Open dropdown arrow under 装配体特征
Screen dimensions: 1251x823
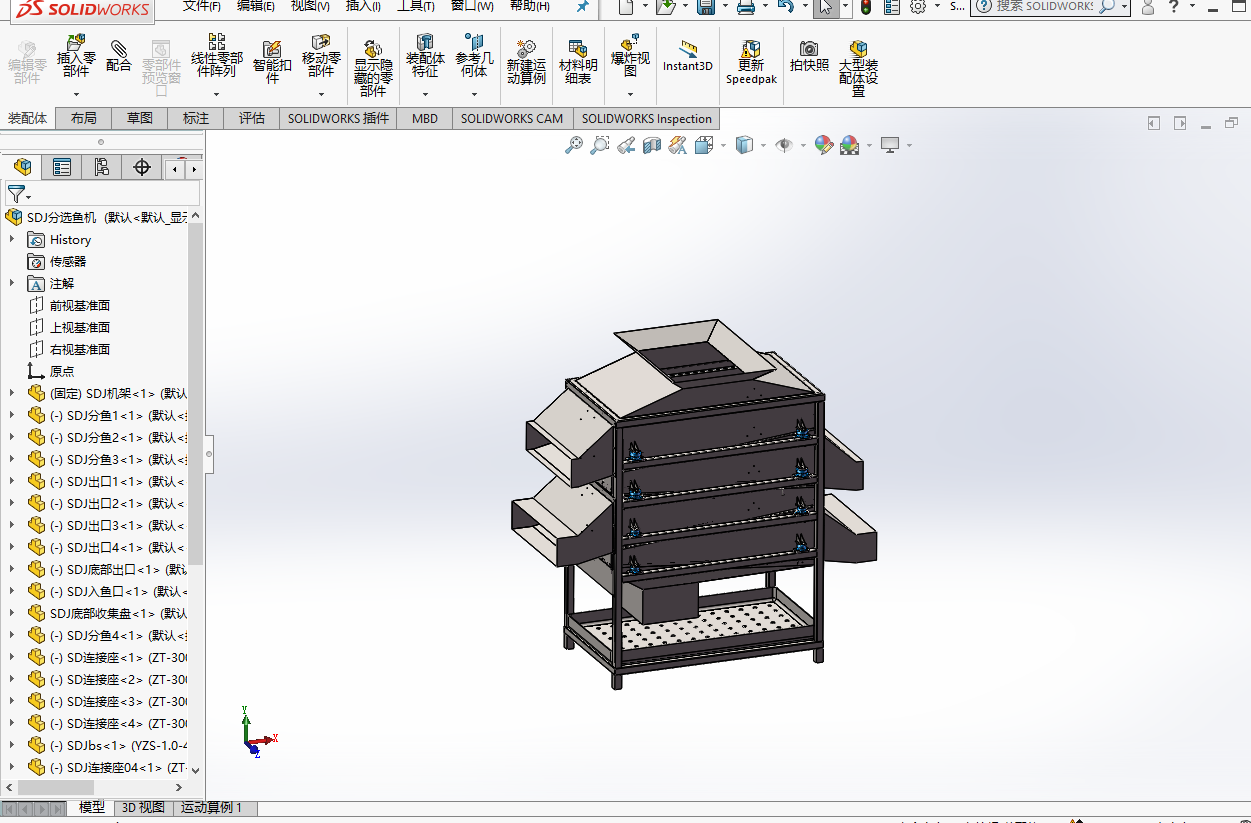[425, 94]
